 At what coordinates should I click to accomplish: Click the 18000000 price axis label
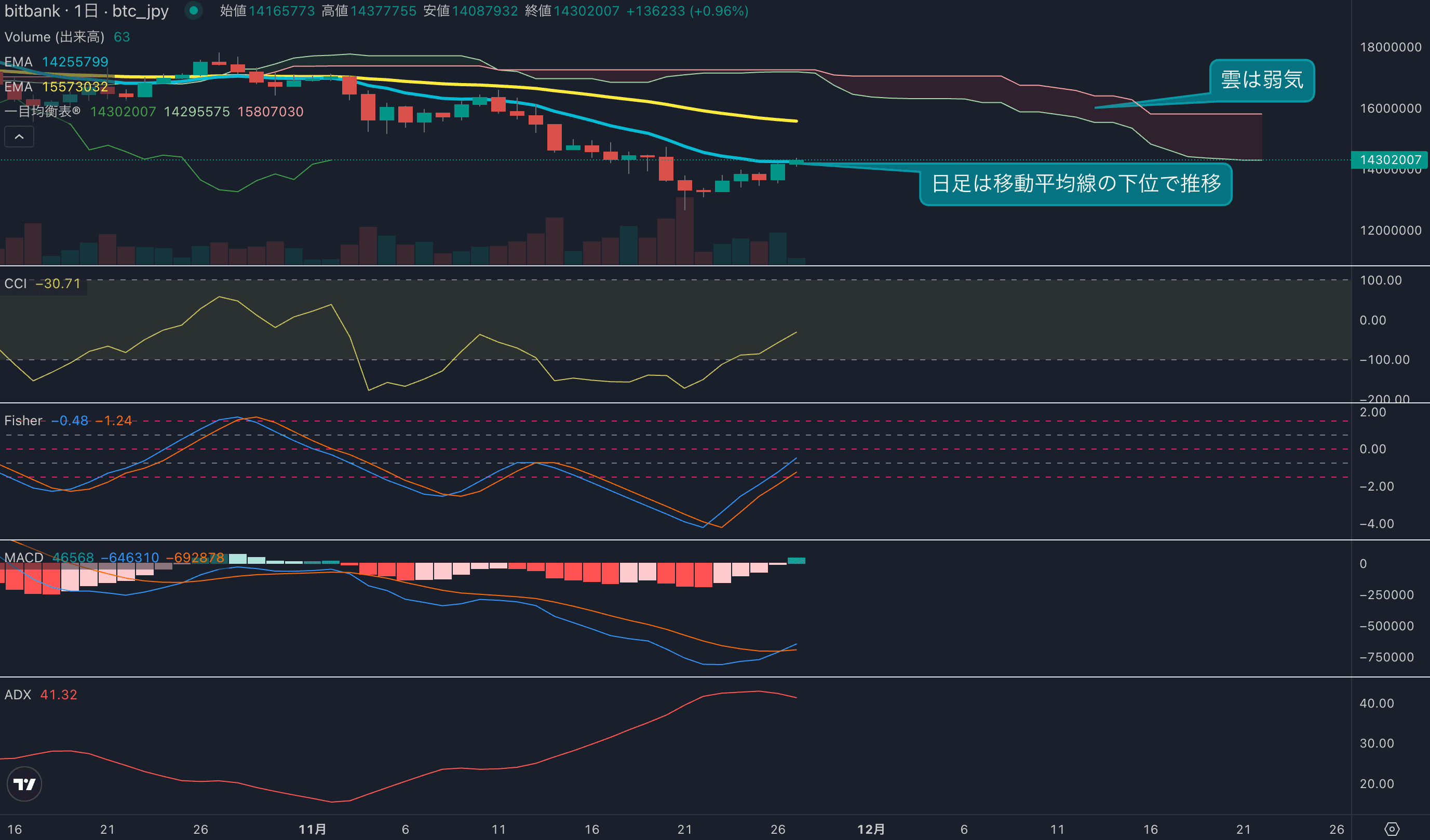(1389, 47)
